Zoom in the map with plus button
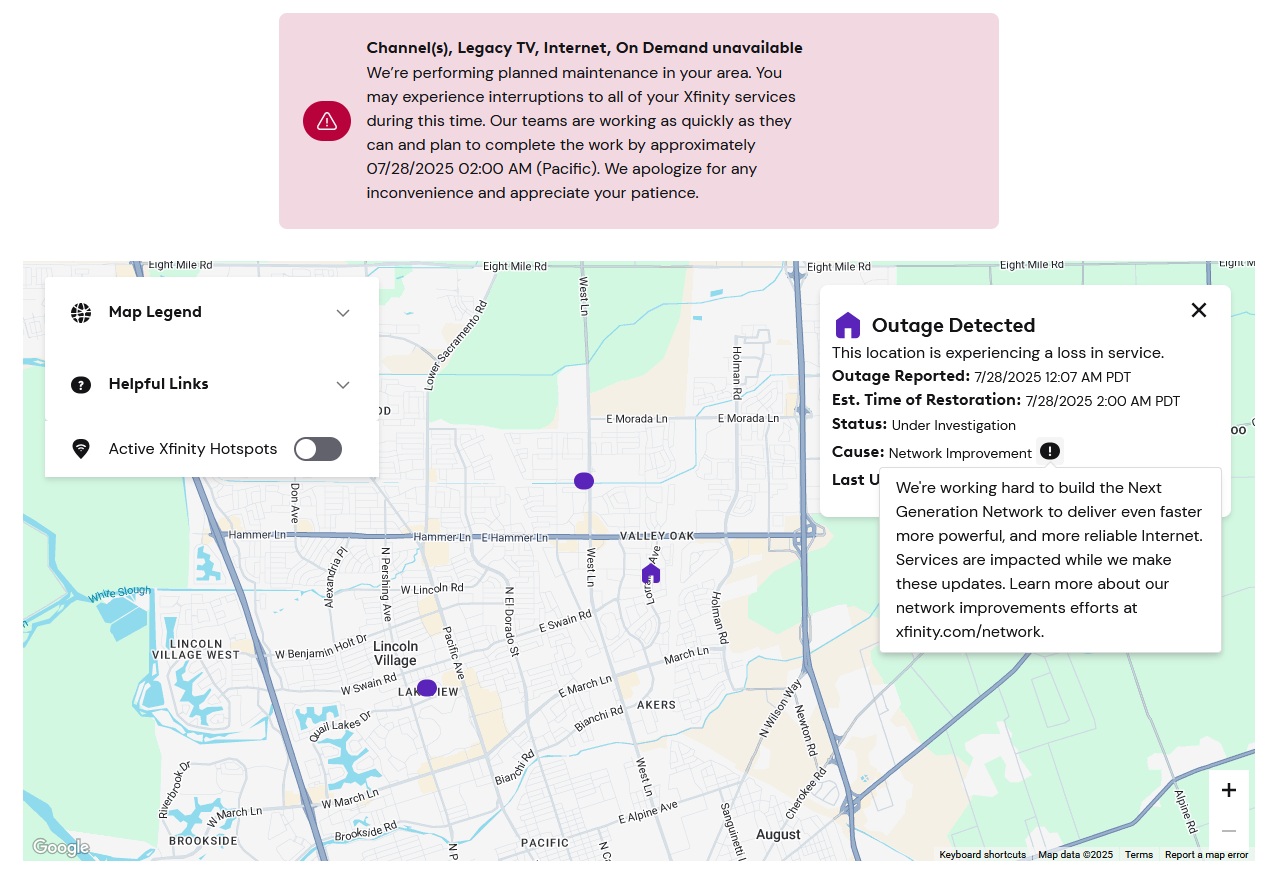This screenshot has height=881, width=1277. (1229, 790)
